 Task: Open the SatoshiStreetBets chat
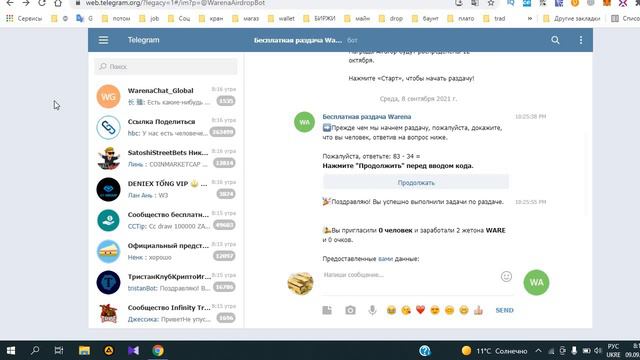click(166, 158)
